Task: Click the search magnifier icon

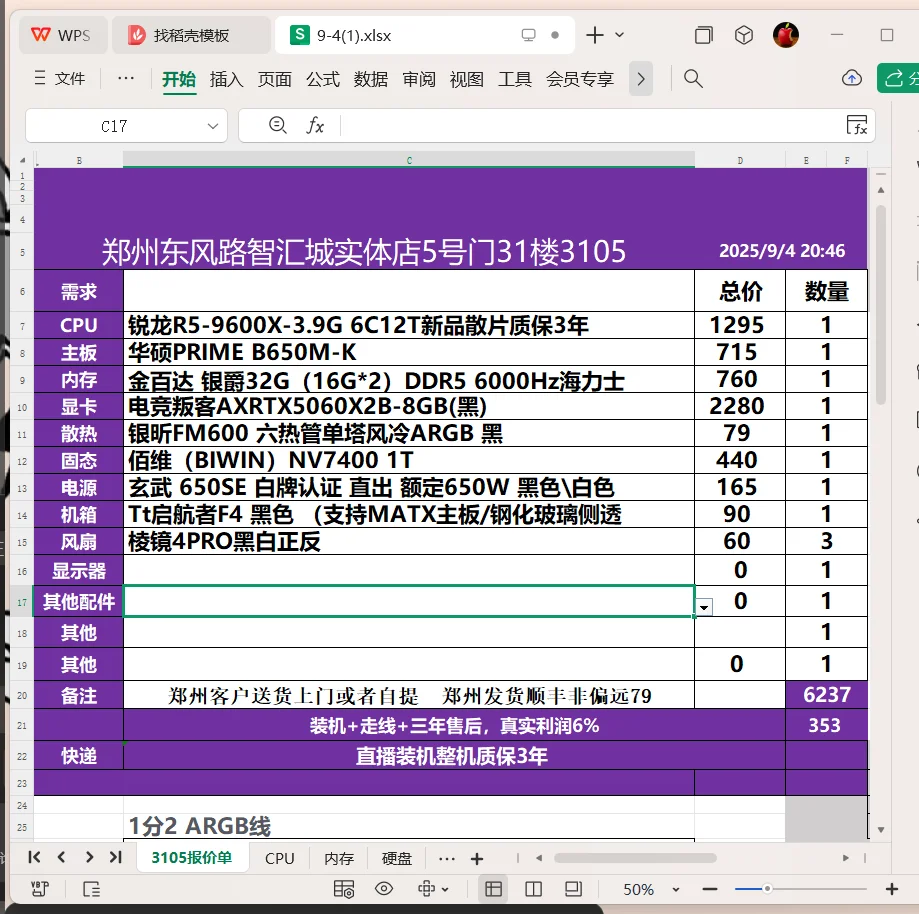Action: [x=693, y=79]
